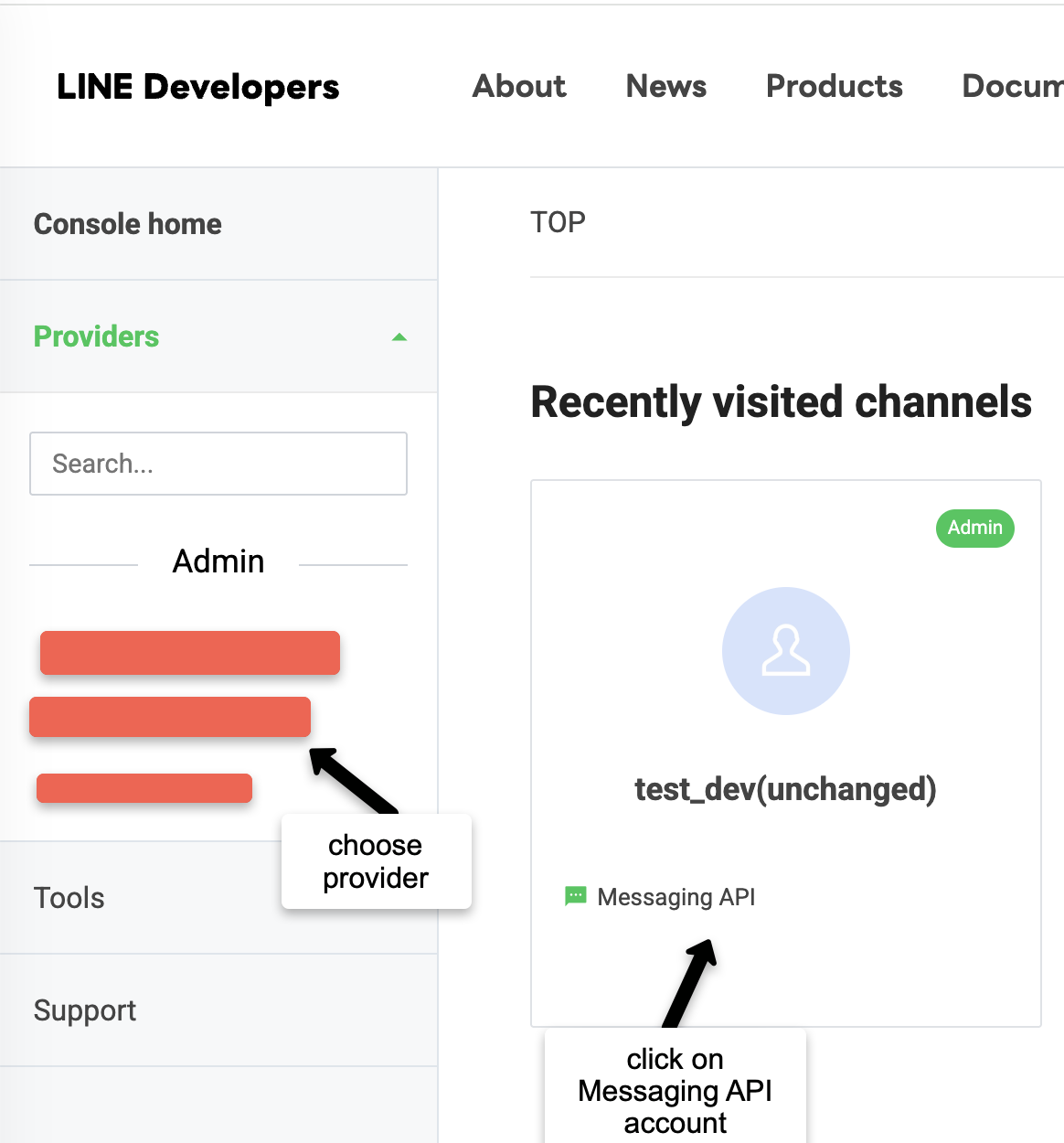
Task: Click the TOP breadcrumb link
Action: [x=558, y=222]
